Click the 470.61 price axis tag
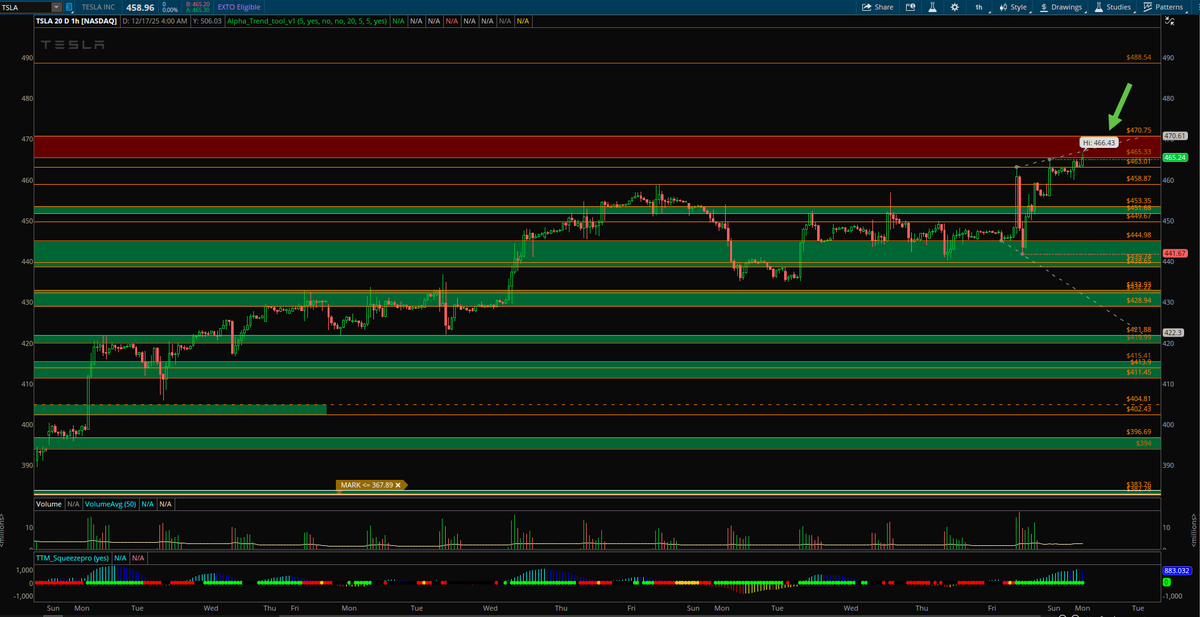The width and height of the screenshot is (1200, 617). coord(1174,135)
